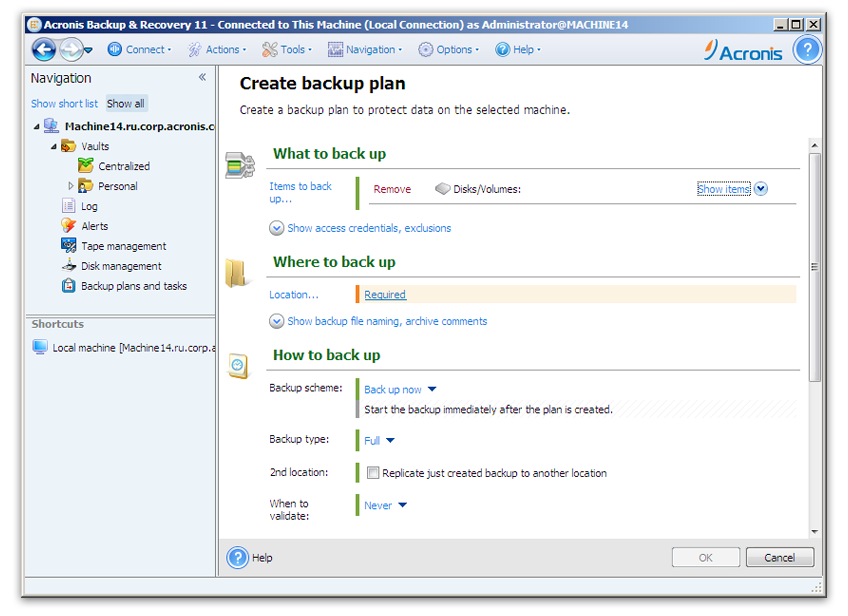Expand Show access credentials, exclusions
The height and width of the screenshot is (616, 848).
pos(360,228)
